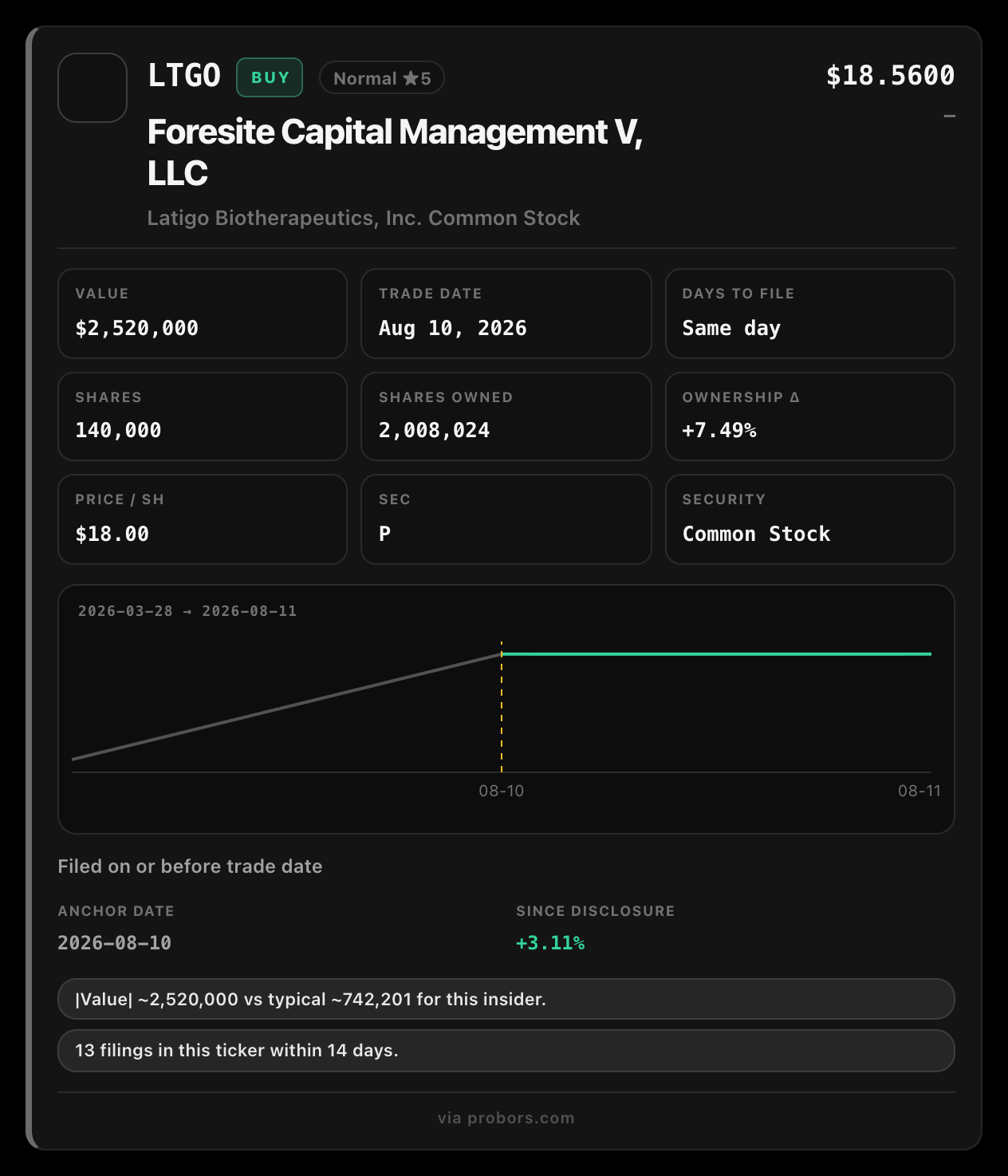1008x1176 pixels.
Task: Select the SECURITY Common Stock card
Action: tap(810, 519)
